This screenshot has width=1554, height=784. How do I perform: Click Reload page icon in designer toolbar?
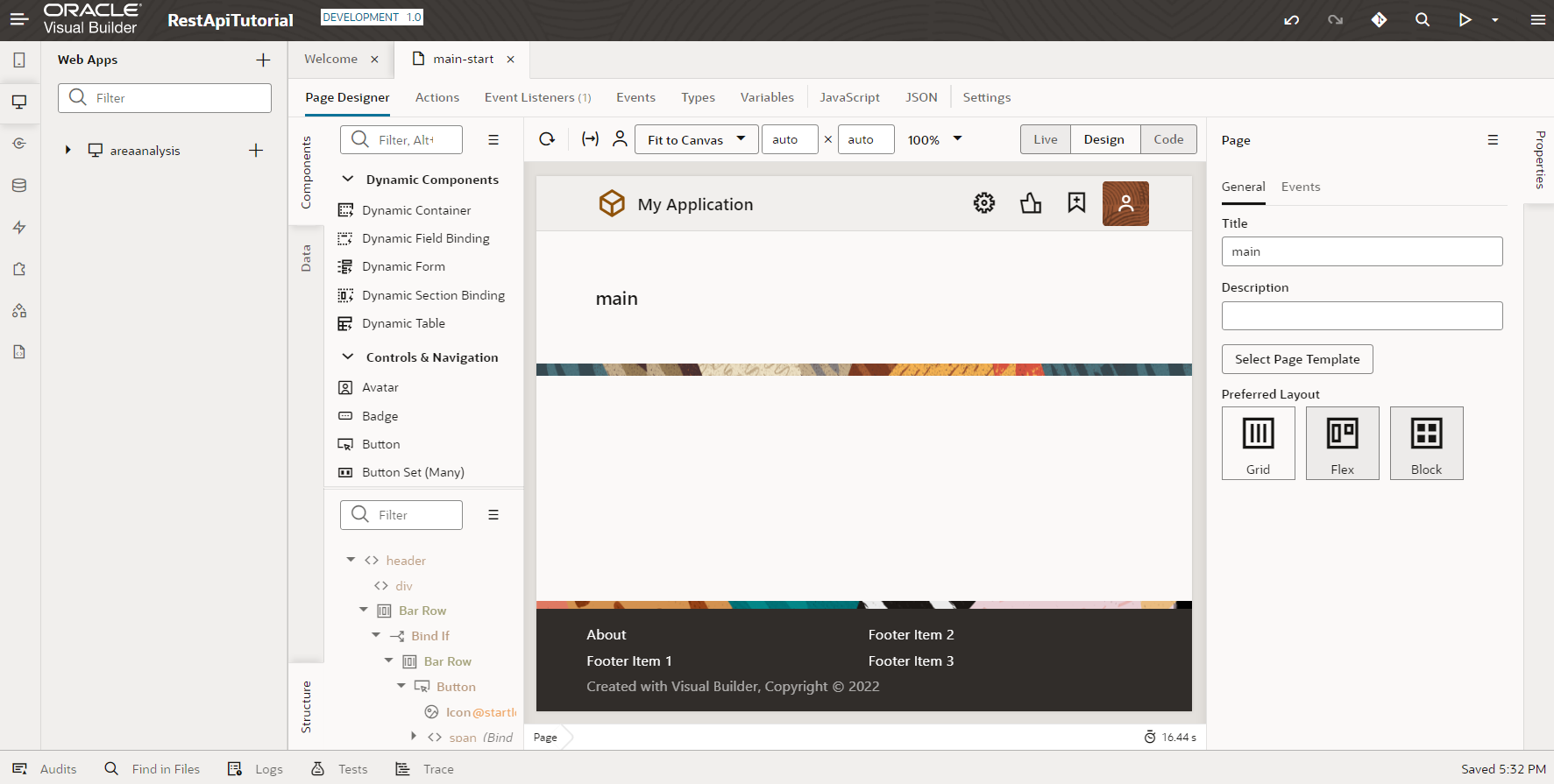click(x=547, y=139)
